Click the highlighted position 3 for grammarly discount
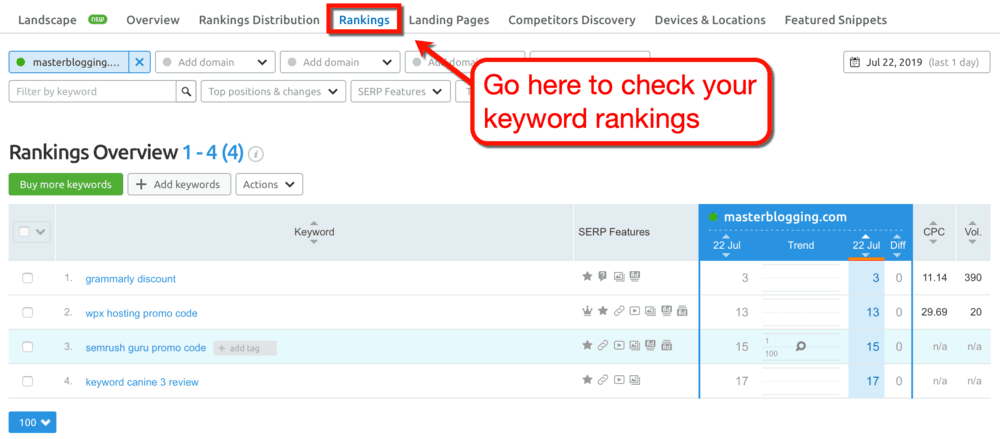 click(876, 278)
